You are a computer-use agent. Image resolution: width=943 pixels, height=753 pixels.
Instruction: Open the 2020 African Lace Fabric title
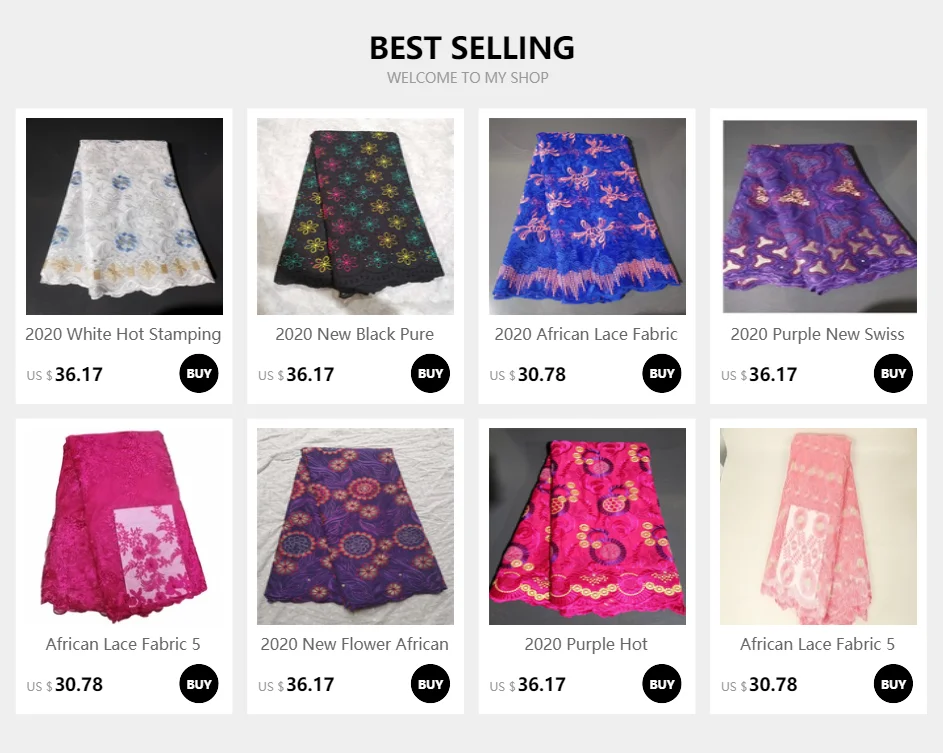point(586,334)
